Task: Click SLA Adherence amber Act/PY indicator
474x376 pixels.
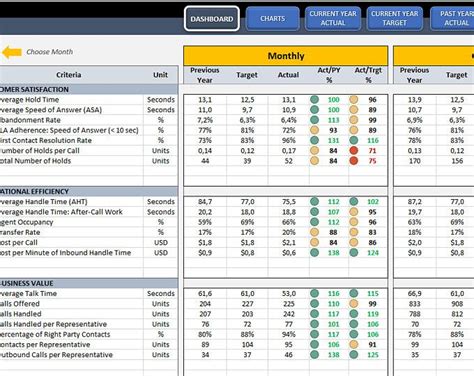Action: point(314,130)
